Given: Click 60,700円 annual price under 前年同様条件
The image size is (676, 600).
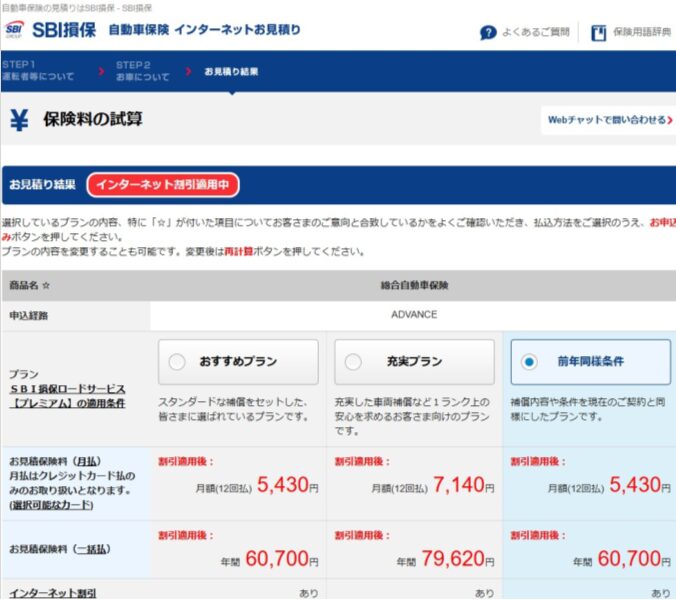Looking at the screenshot, I should click(634, 559).
